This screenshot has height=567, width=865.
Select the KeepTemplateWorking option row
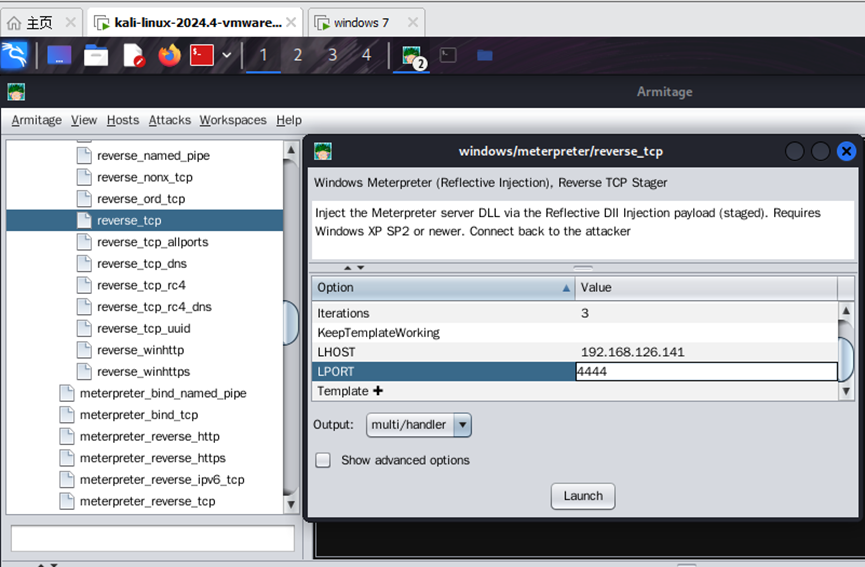574,333
